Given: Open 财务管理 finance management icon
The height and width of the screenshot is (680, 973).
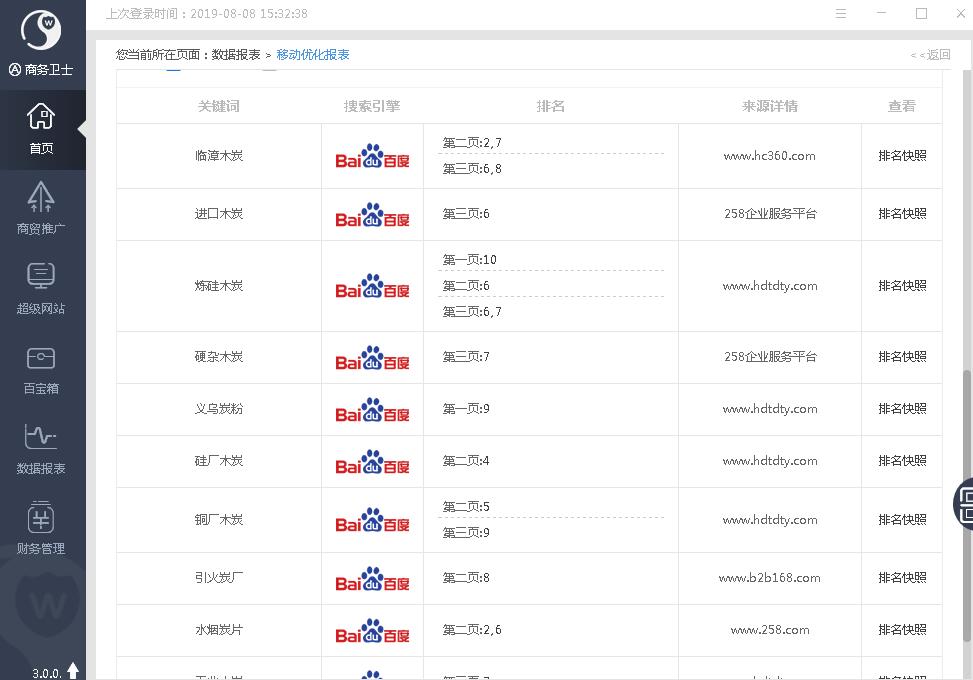Looking at the screenshot, I should coord(41,528).
